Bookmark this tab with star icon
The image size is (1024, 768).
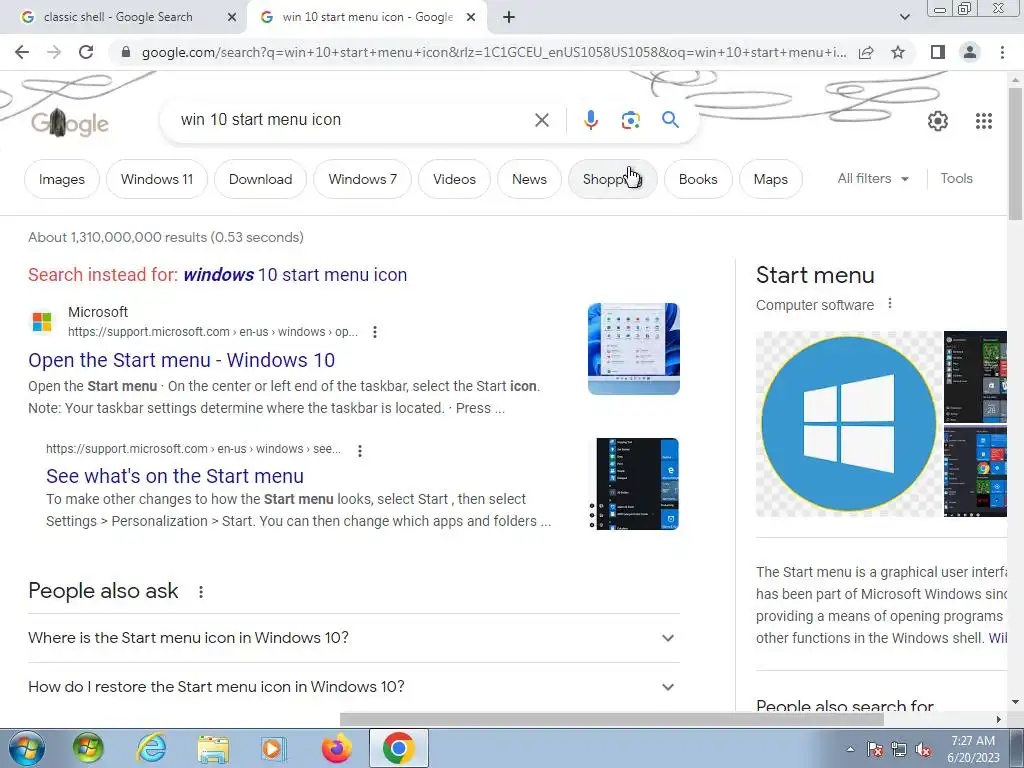coord(898,52)
